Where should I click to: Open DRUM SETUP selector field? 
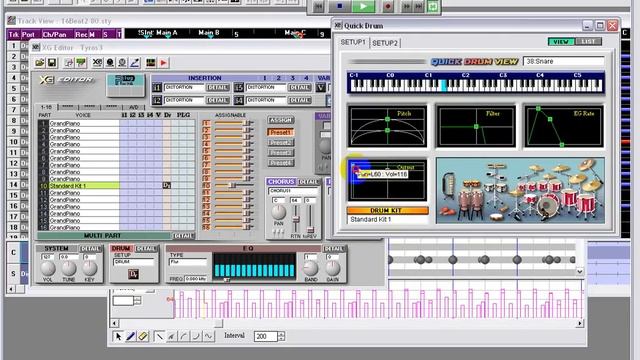point(133,262)
